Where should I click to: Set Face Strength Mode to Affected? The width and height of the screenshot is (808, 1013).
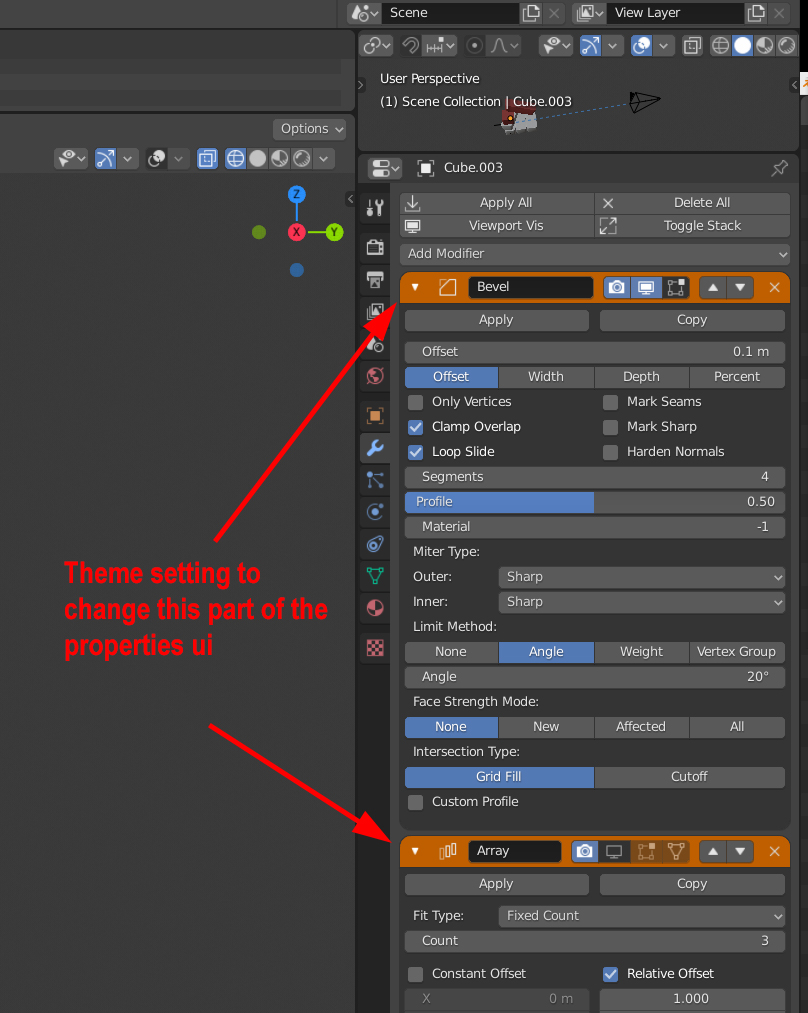point(641,727)
